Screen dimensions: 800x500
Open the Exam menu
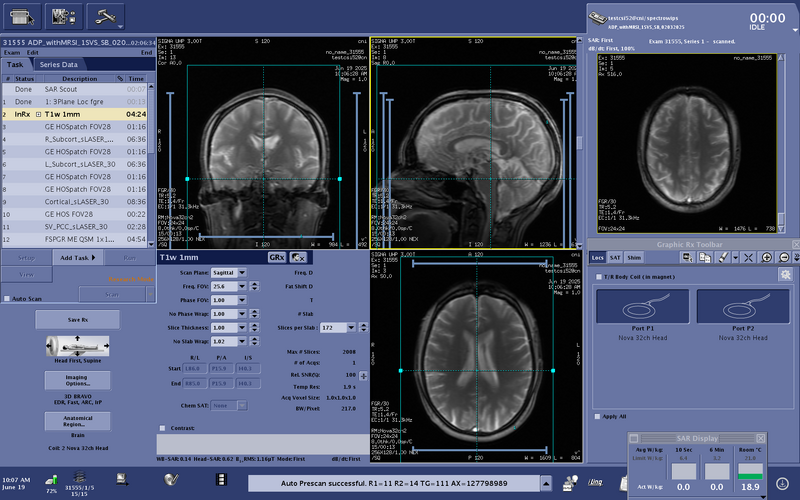point(12,53)
